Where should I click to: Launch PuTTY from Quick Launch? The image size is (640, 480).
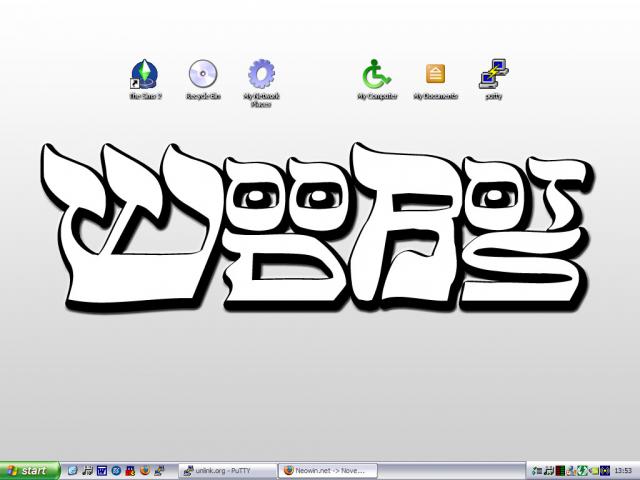pyautogui.click(x=159, y=471)
